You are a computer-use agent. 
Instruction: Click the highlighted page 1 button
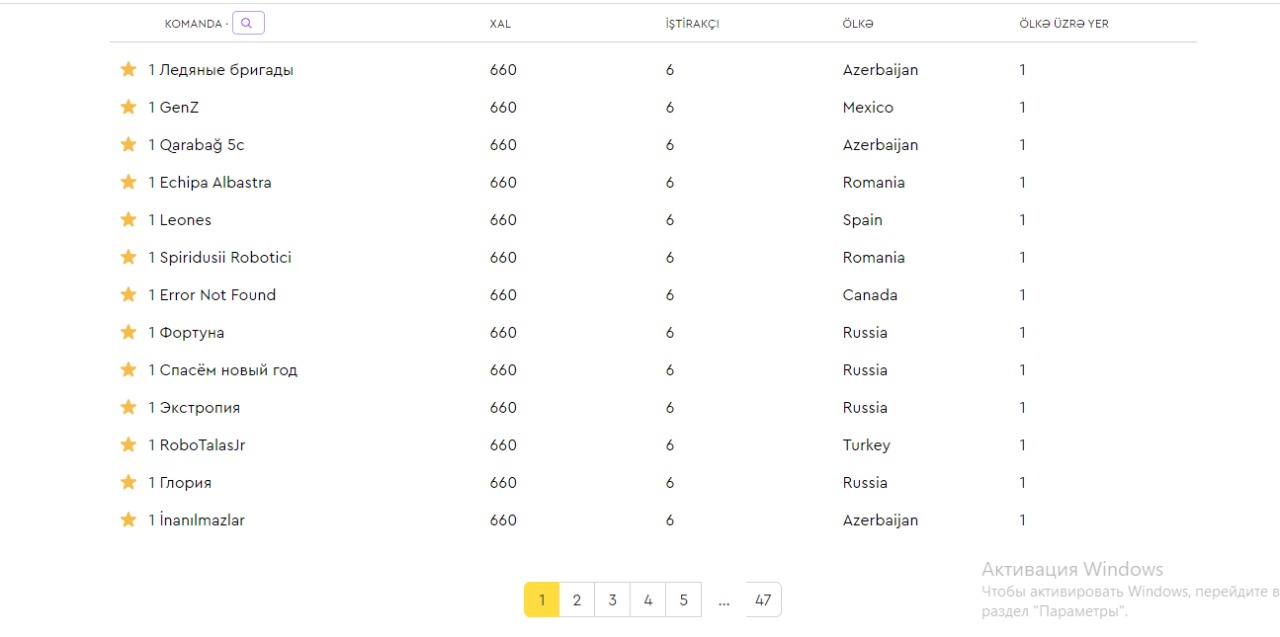542,600
